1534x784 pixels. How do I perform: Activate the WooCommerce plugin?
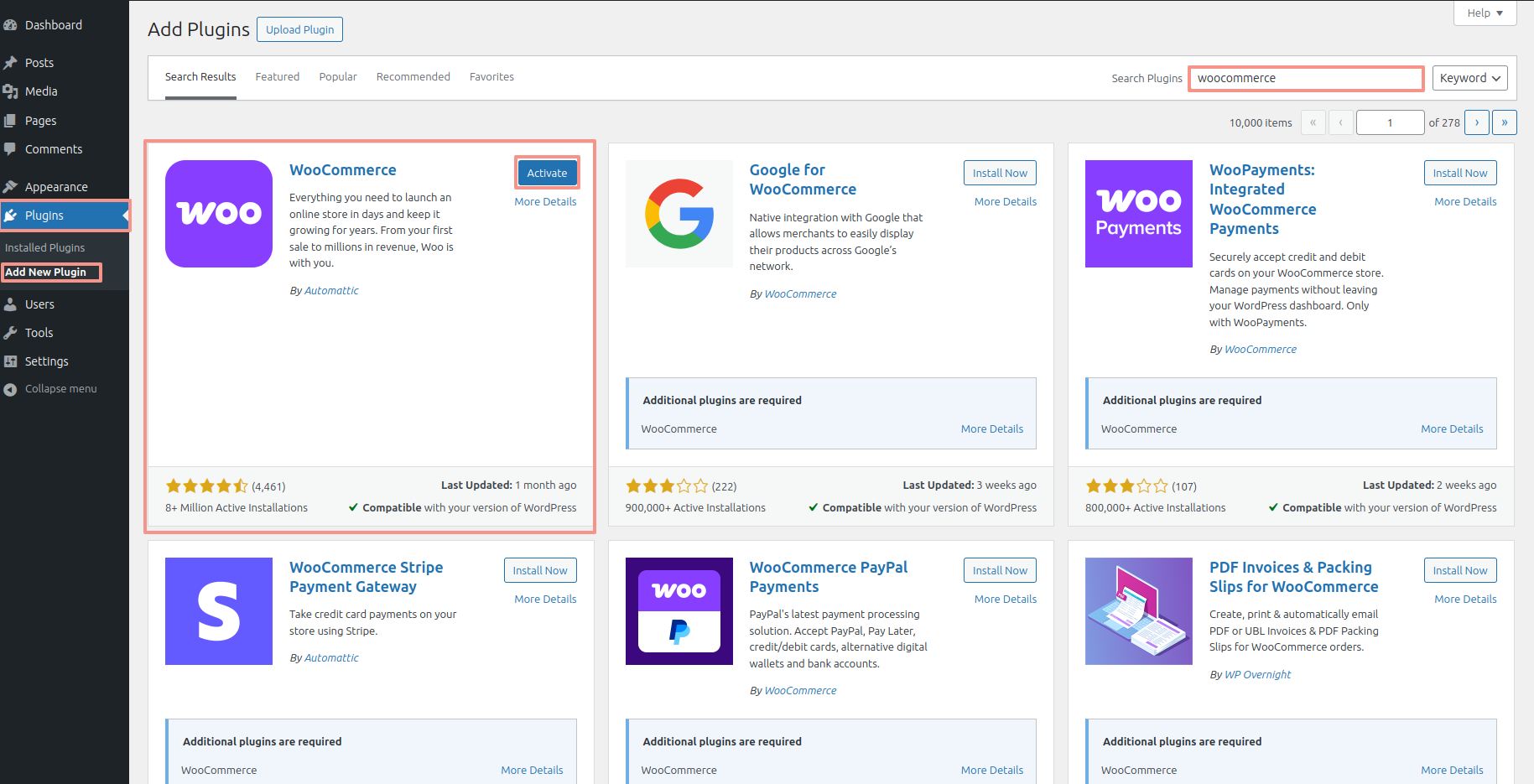pos(547,173)
